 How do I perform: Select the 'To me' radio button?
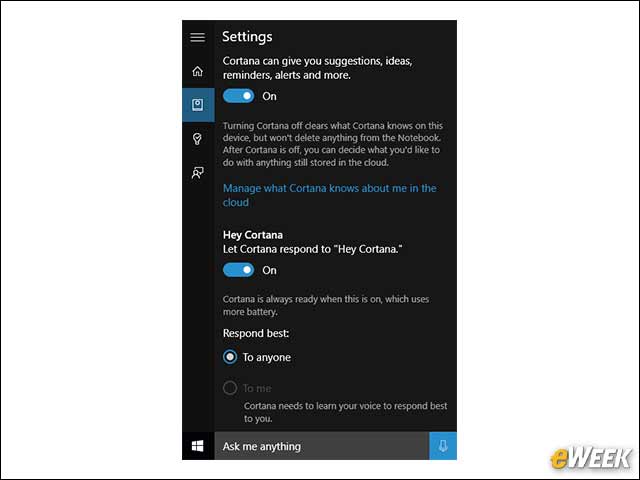[230, 388]
